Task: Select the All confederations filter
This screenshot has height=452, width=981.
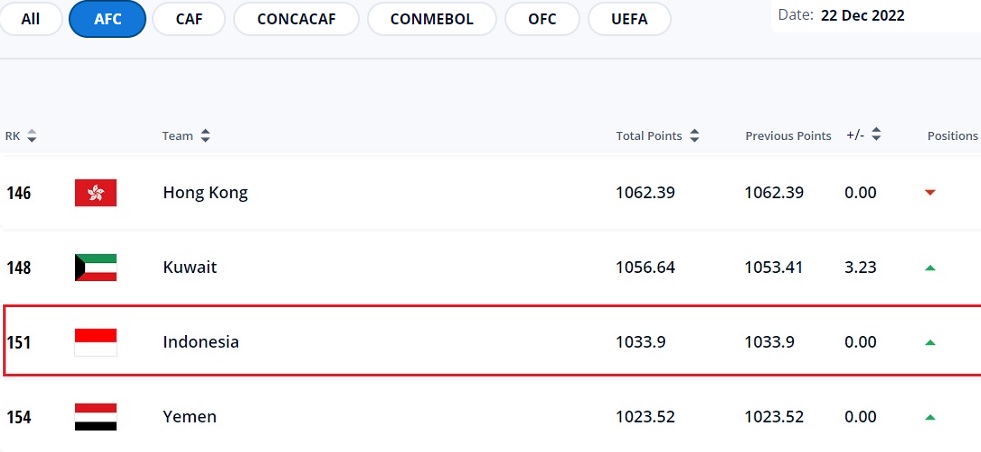Action: 30,19
